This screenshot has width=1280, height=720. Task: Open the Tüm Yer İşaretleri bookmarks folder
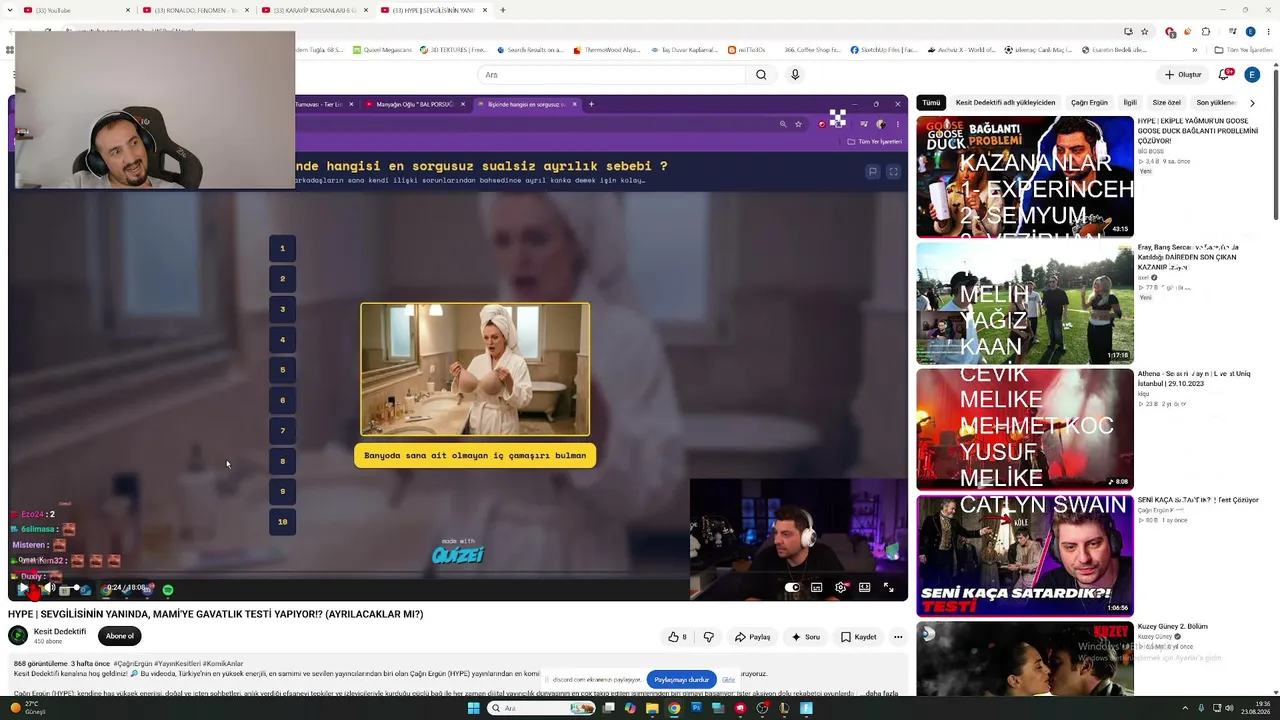tap(1243, 50)
